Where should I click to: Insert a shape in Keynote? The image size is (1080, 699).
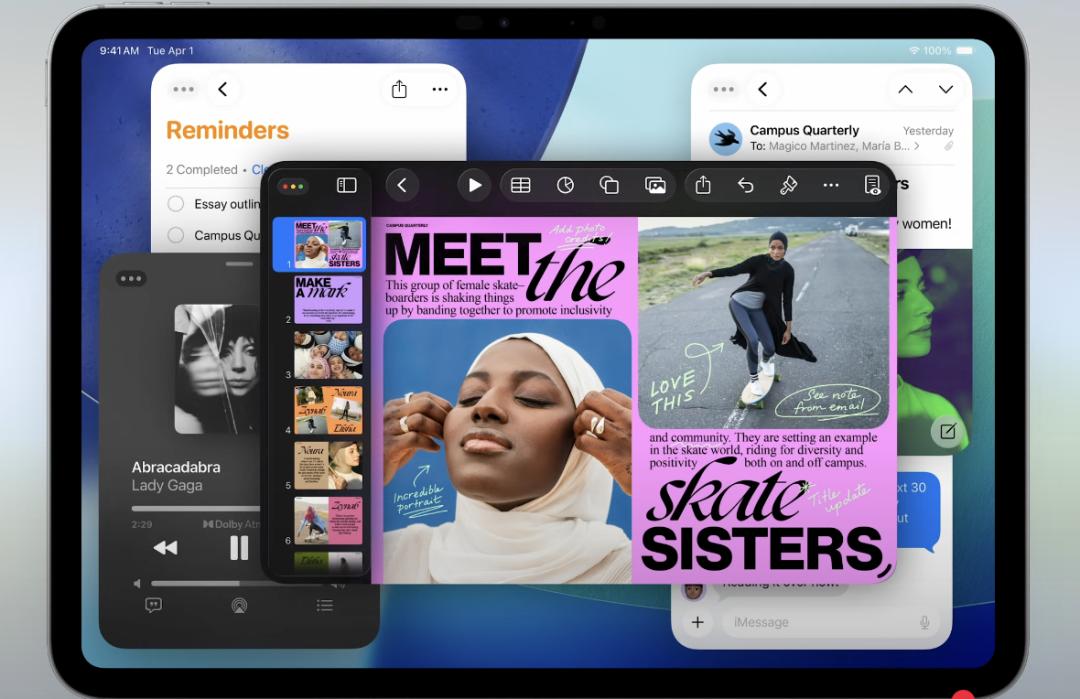tap(610, 185)
